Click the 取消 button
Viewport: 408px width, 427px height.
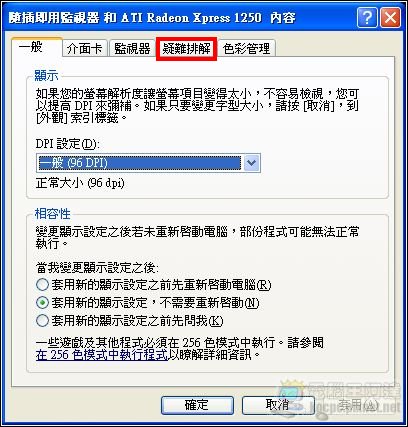(278, 405)
